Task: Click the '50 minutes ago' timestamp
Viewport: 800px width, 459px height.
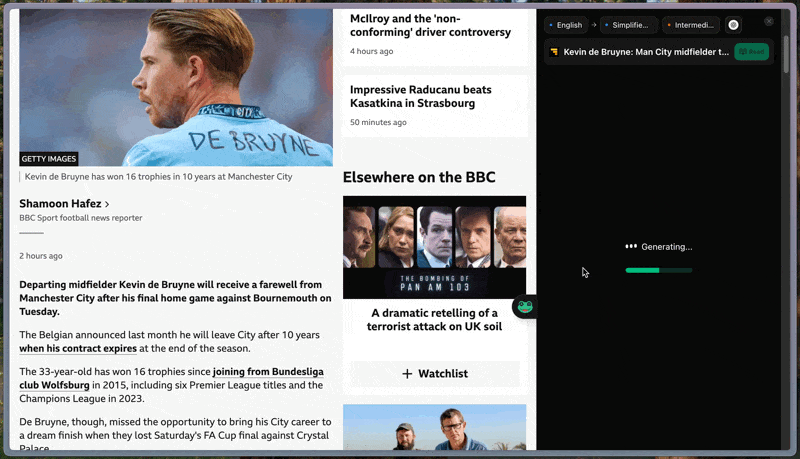Action: coord(378,122)
